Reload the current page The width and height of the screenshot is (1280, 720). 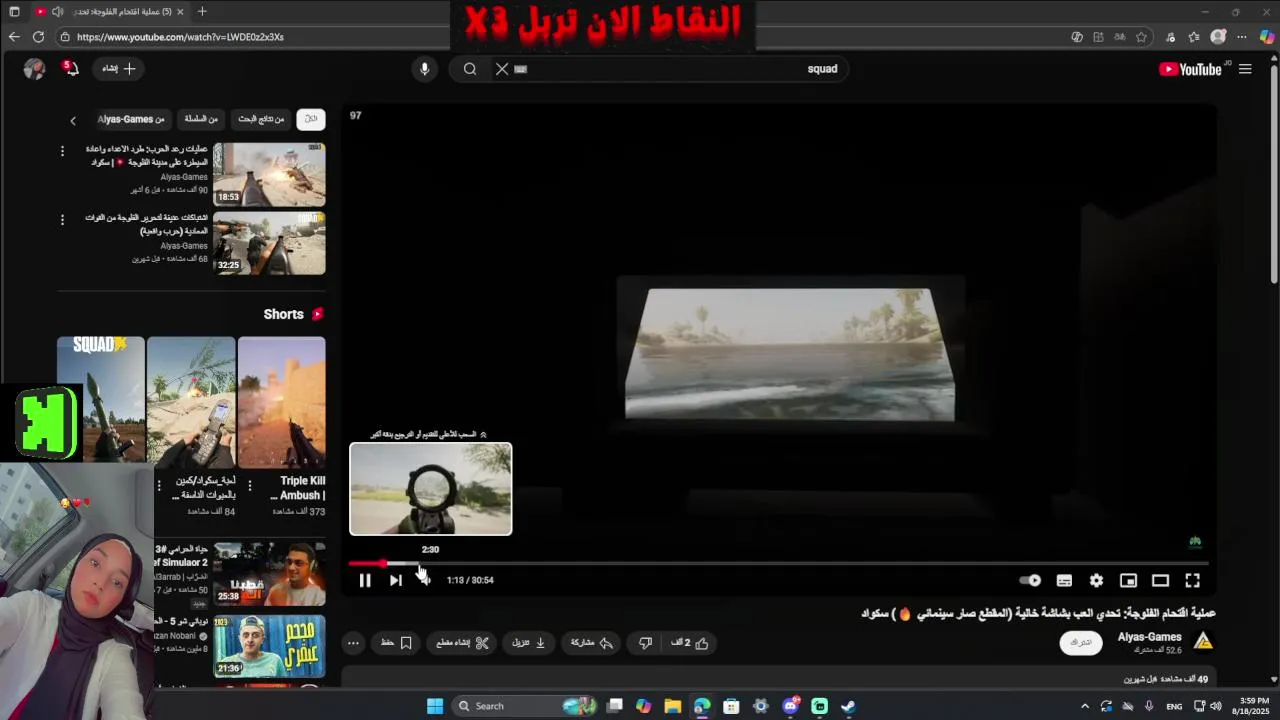point(38,37)
